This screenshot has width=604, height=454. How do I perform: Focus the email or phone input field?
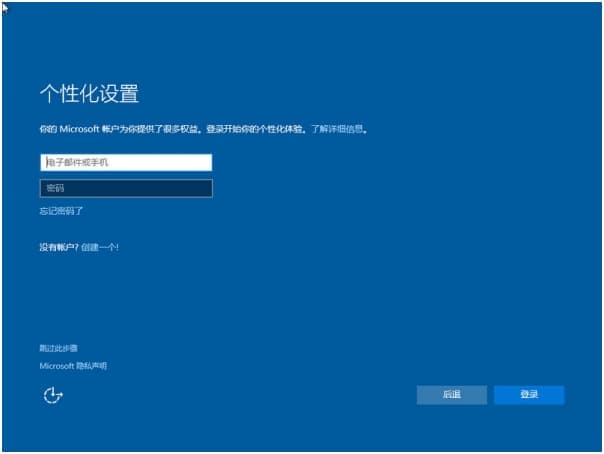(x=126, y=163)
